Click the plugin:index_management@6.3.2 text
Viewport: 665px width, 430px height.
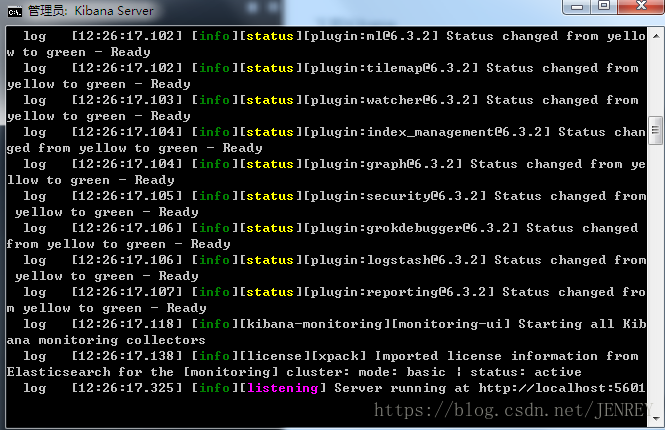[x=427, y=132]
